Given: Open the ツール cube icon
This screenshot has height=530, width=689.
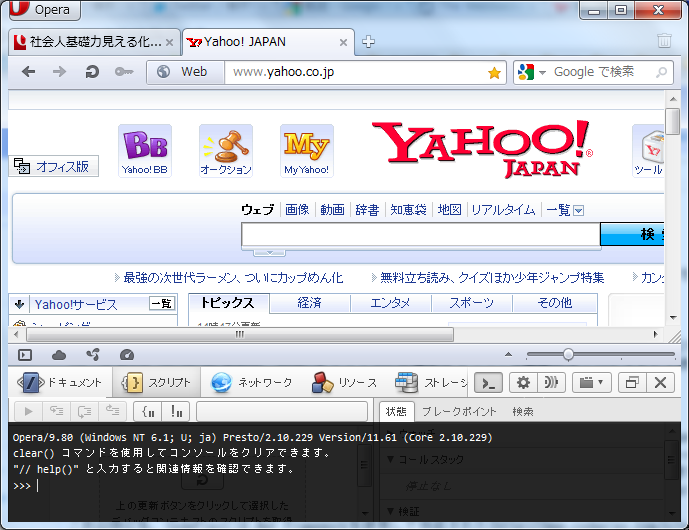Looking at the screenshot, I should (x=649, y=151).
